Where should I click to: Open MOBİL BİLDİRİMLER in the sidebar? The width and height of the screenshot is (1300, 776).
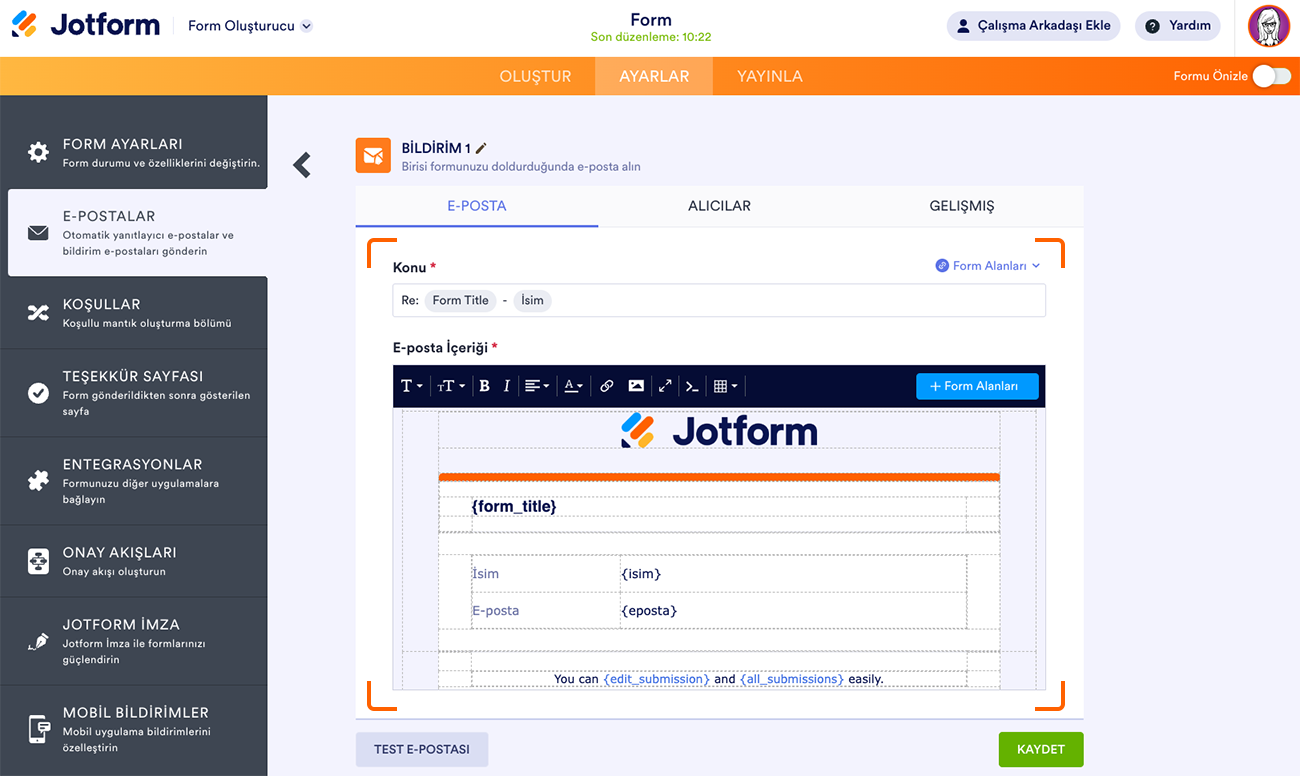pyautogui.click(x=134, y=729)
